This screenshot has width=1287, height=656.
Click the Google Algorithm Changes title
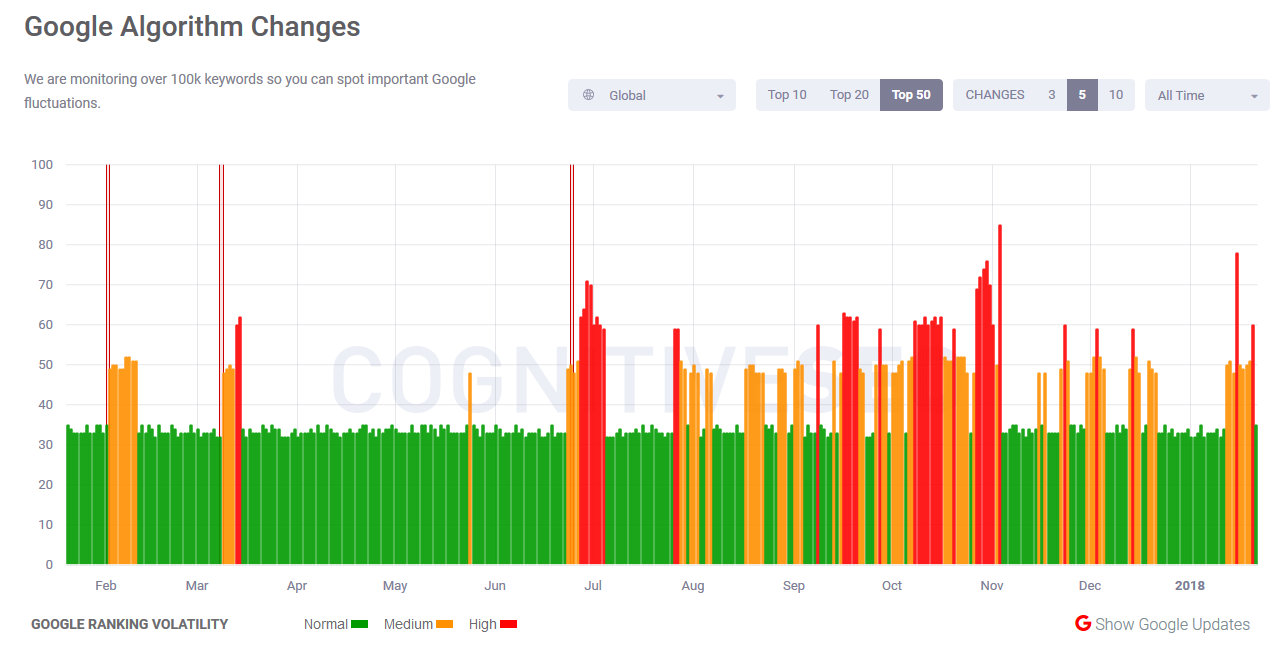192,26
